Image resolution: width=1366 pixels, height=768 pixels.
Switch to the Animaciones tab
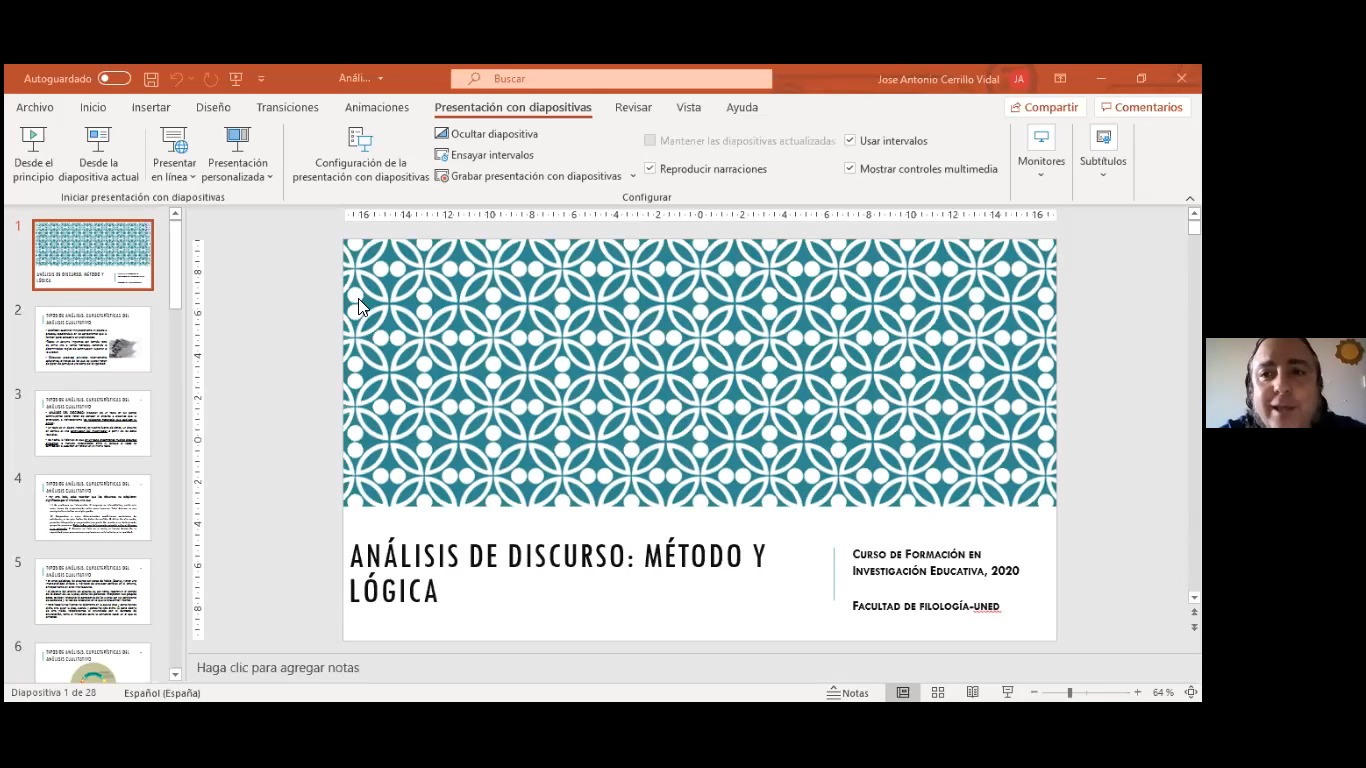coord(376,107)
